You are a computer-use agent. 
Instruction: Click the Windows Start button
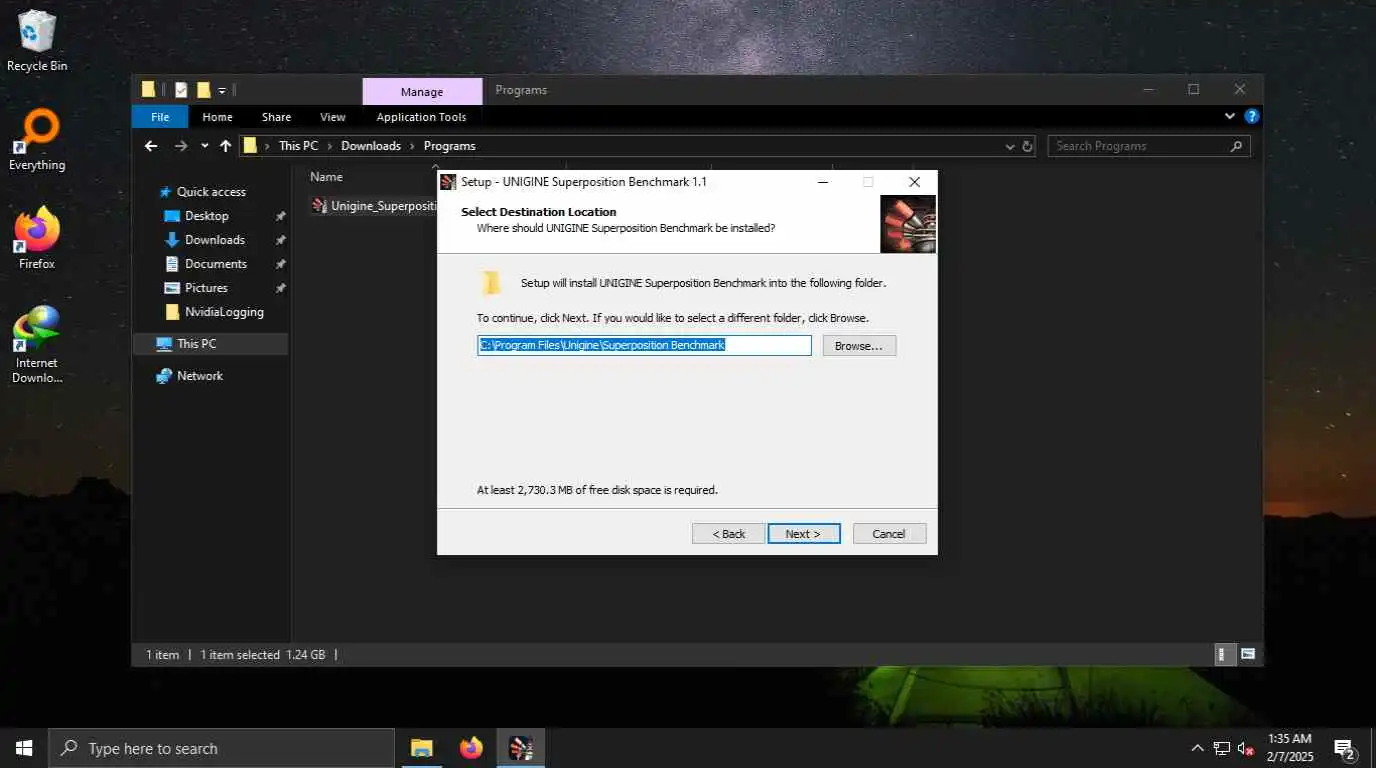coord(24,748)
